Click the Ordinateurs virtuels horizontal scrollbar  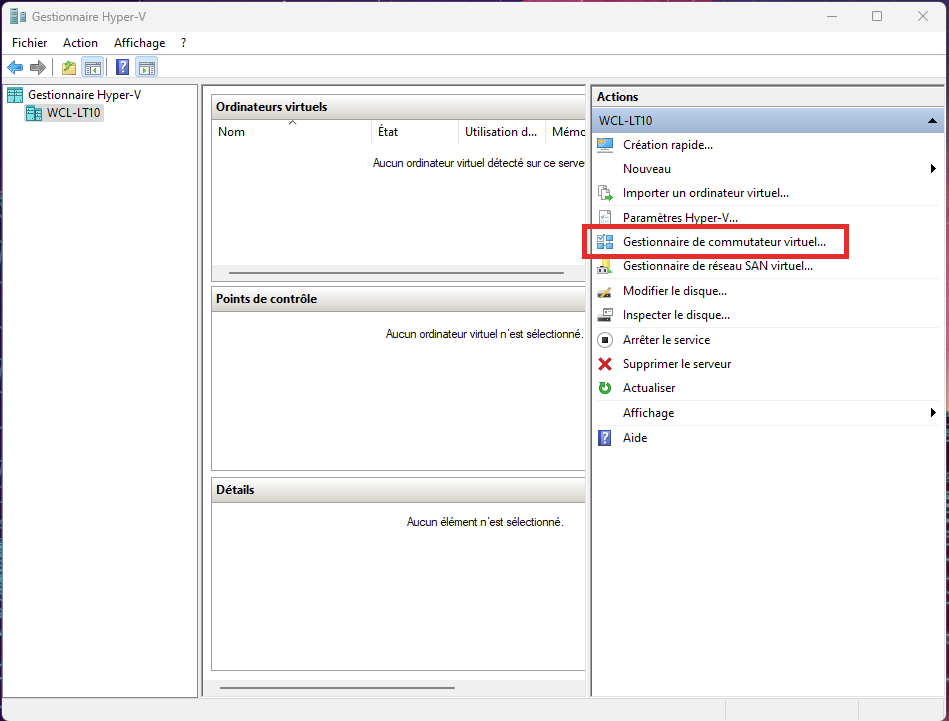coord(396,273)
